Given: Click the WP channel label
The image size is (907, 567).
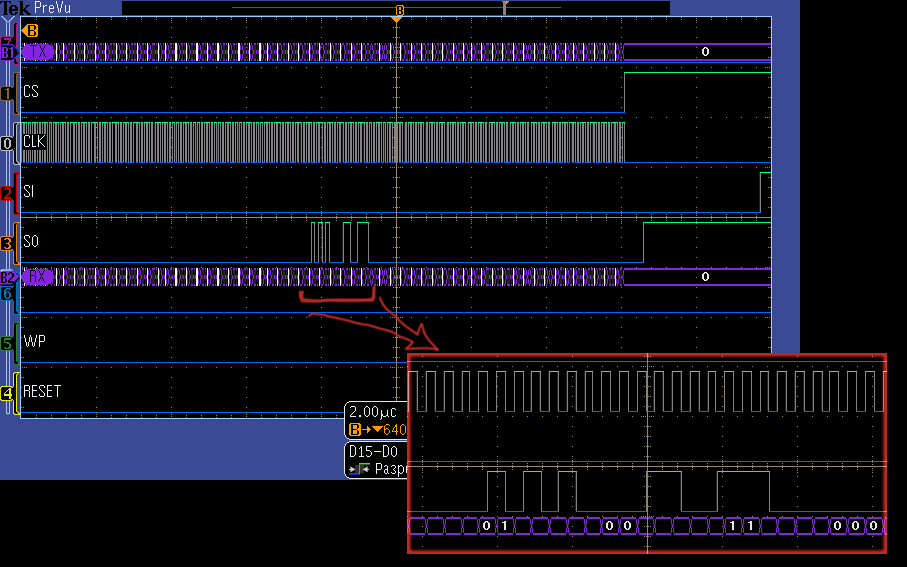Looking at the screenshot, I should point(34,341).
